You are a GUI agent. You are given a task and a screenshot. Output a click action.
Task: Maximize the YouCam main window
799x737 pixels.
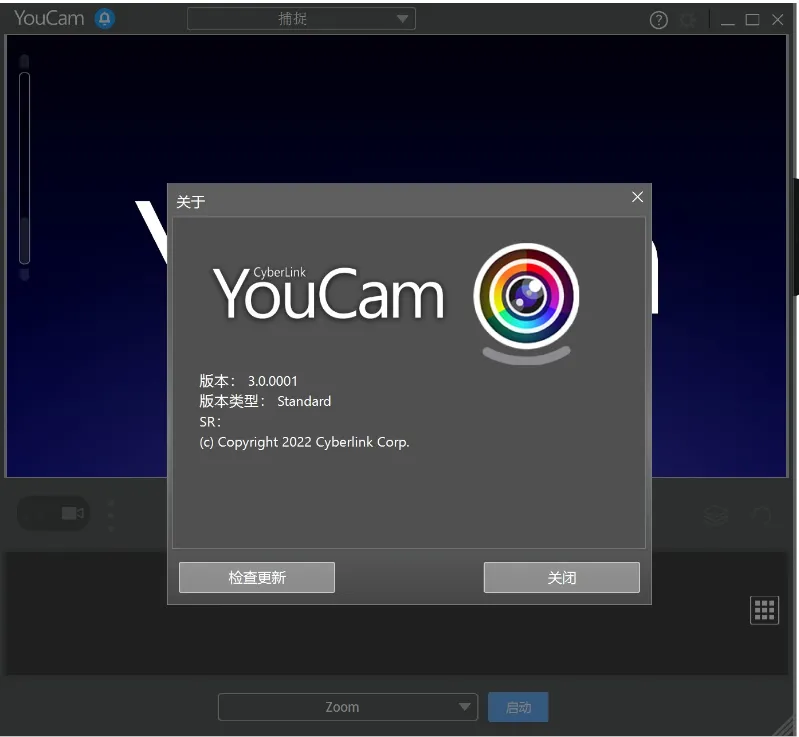click(x=752, y=20)
